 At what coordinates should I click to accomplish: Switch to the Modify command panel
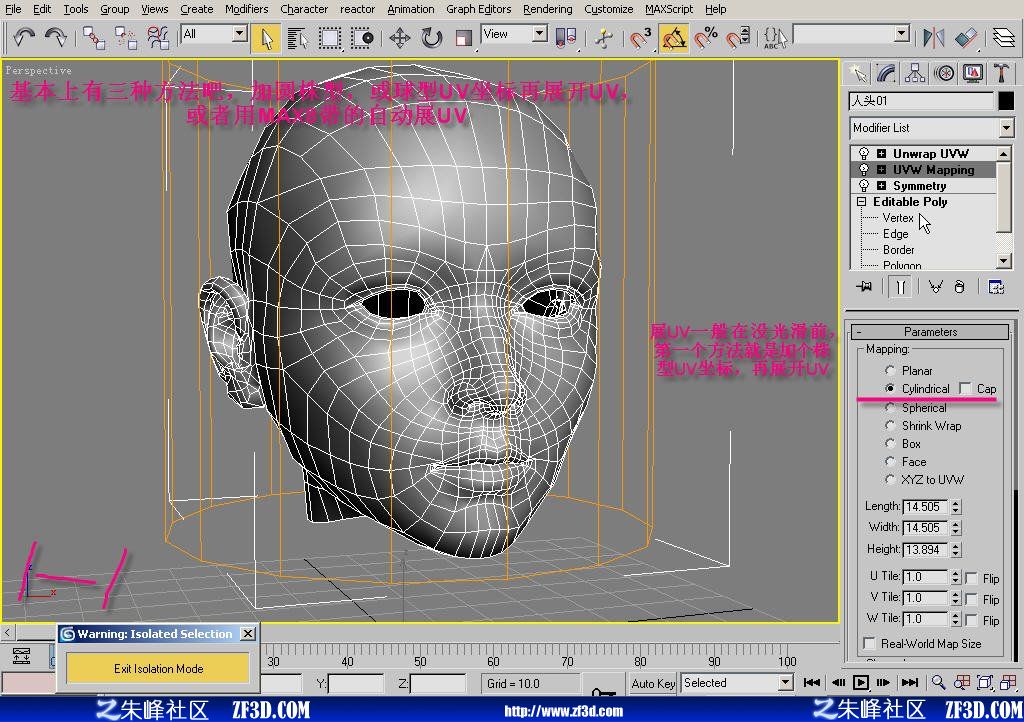[886, 73]
